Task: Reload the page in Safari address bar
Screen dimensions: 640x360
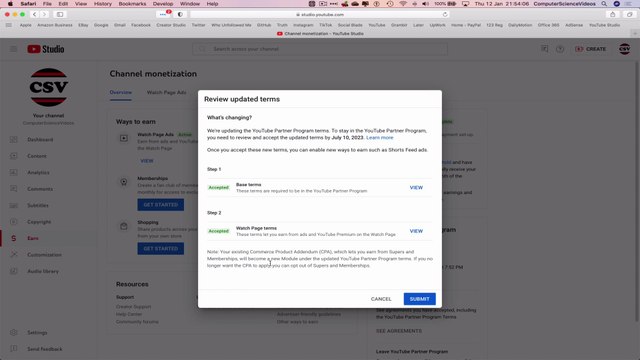Action: (445, 14)
